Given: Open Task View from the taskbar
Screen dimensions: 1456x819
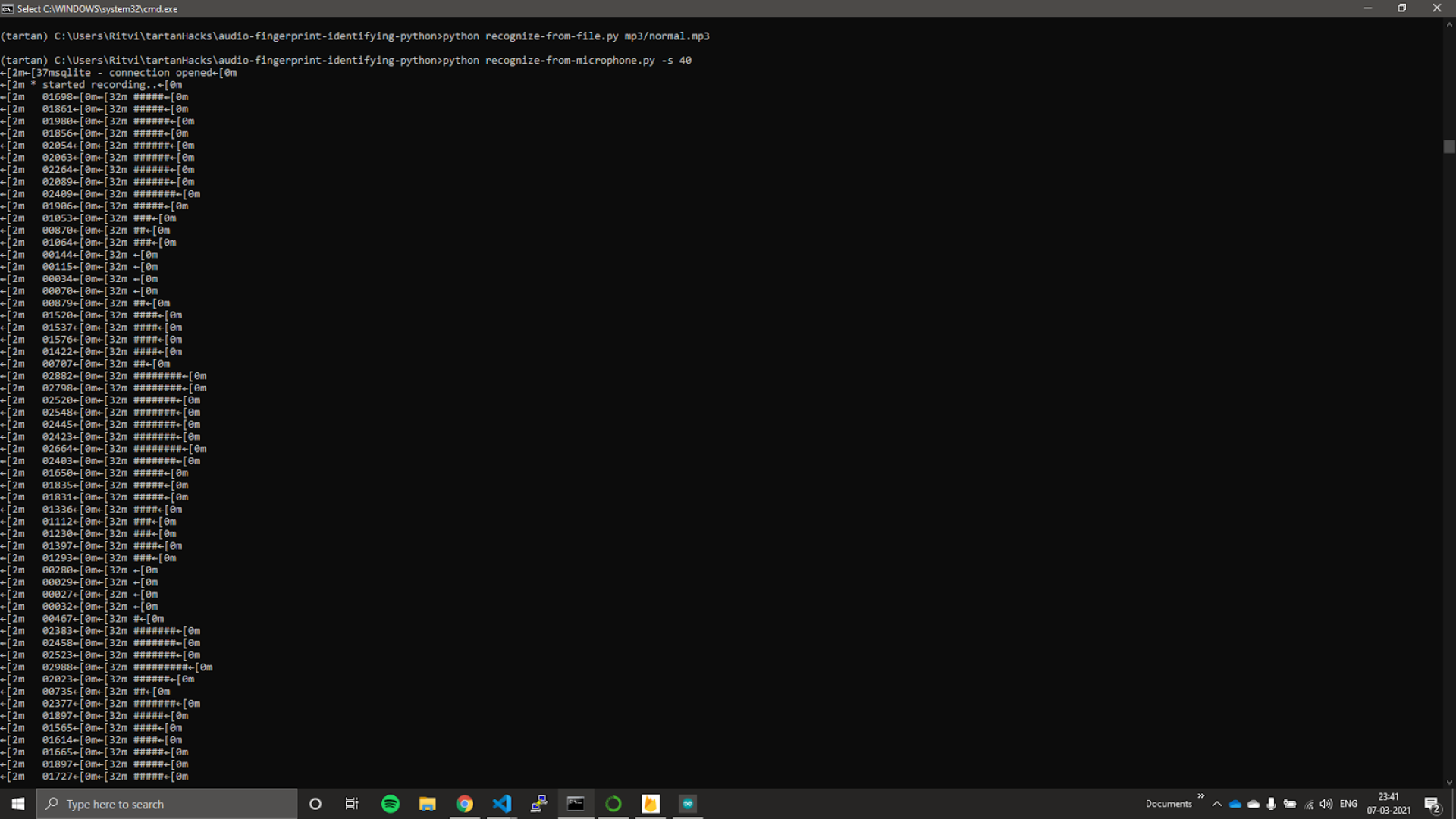Looking at the screenshot, I should click(x=352, y=804).
